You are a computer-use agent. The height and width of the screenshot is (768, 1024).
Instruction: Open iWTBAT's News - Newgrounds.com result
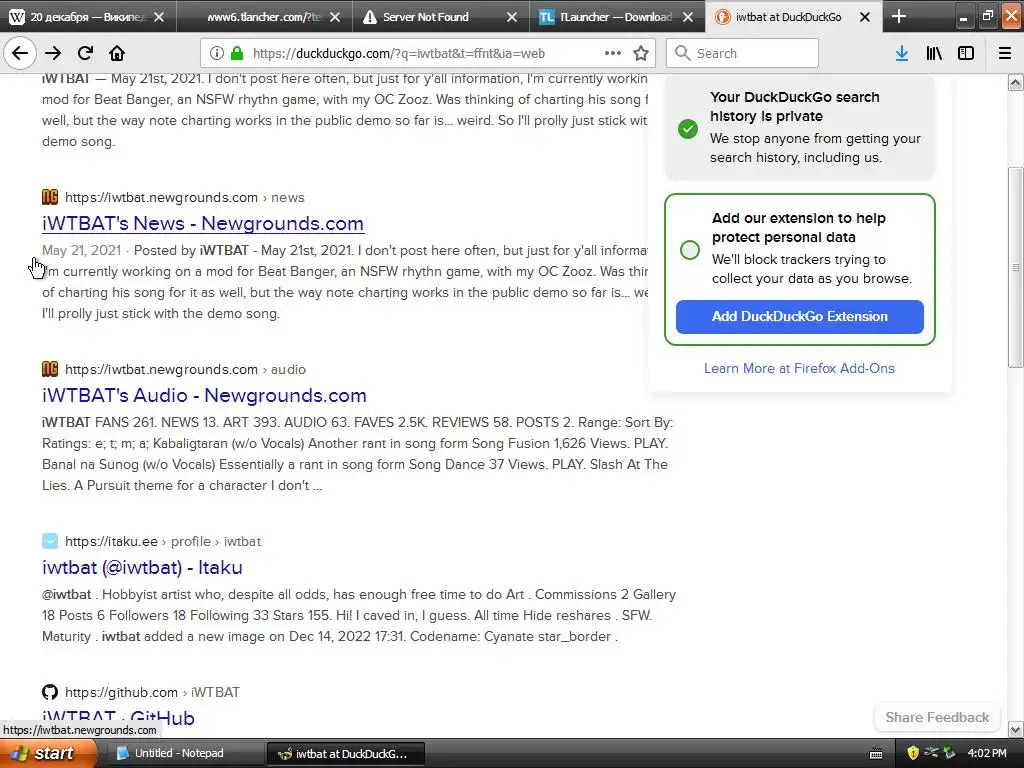[x=202, y=223]
